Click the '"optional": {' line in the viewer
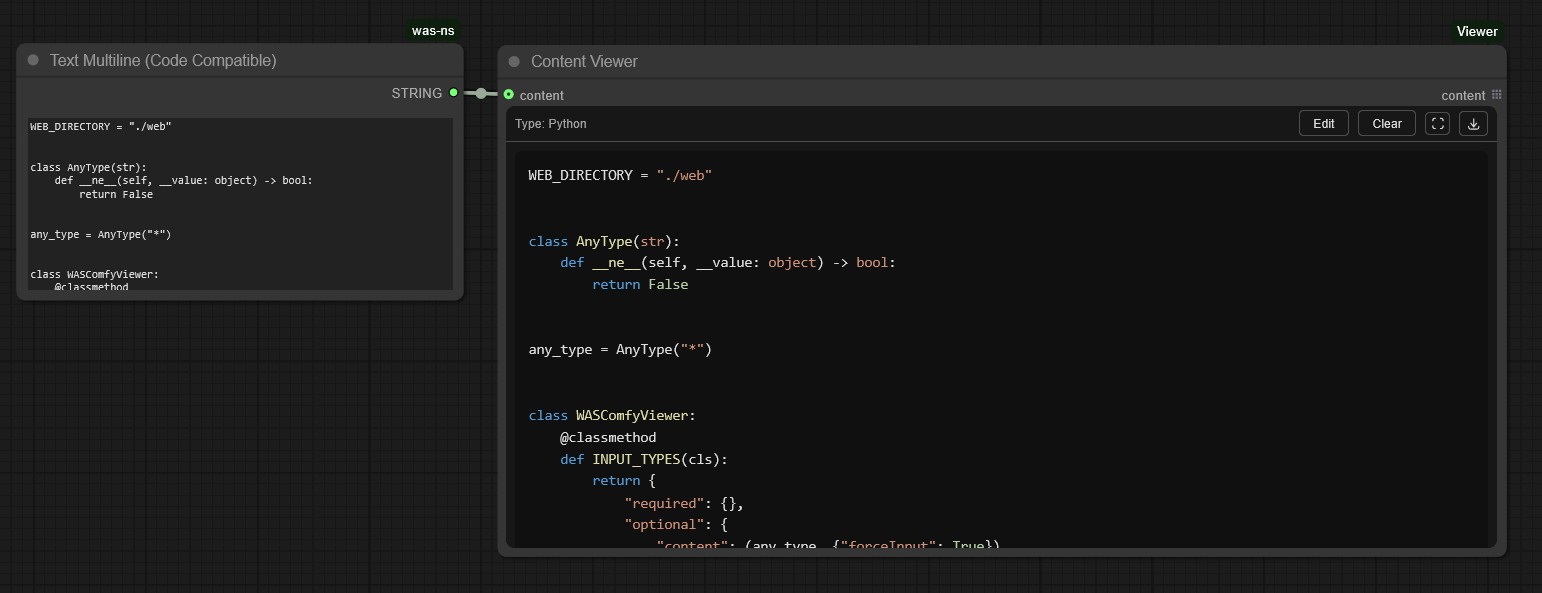 (x=676, y=524)
